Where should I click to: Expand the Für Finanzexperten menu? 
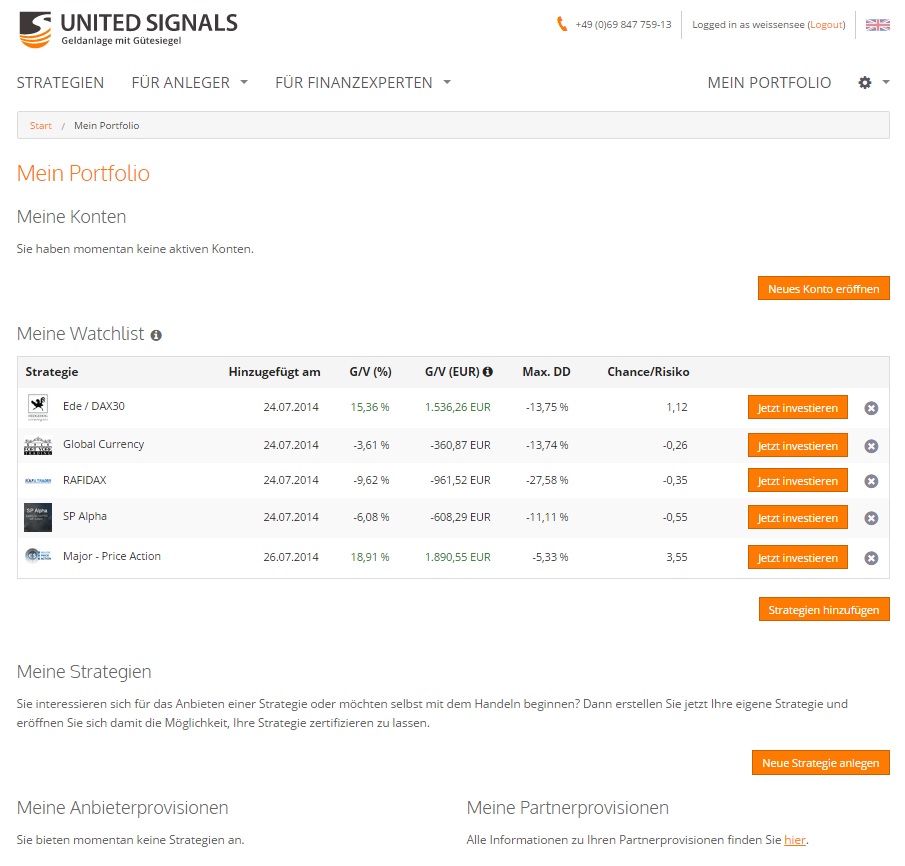pos(362,83)
